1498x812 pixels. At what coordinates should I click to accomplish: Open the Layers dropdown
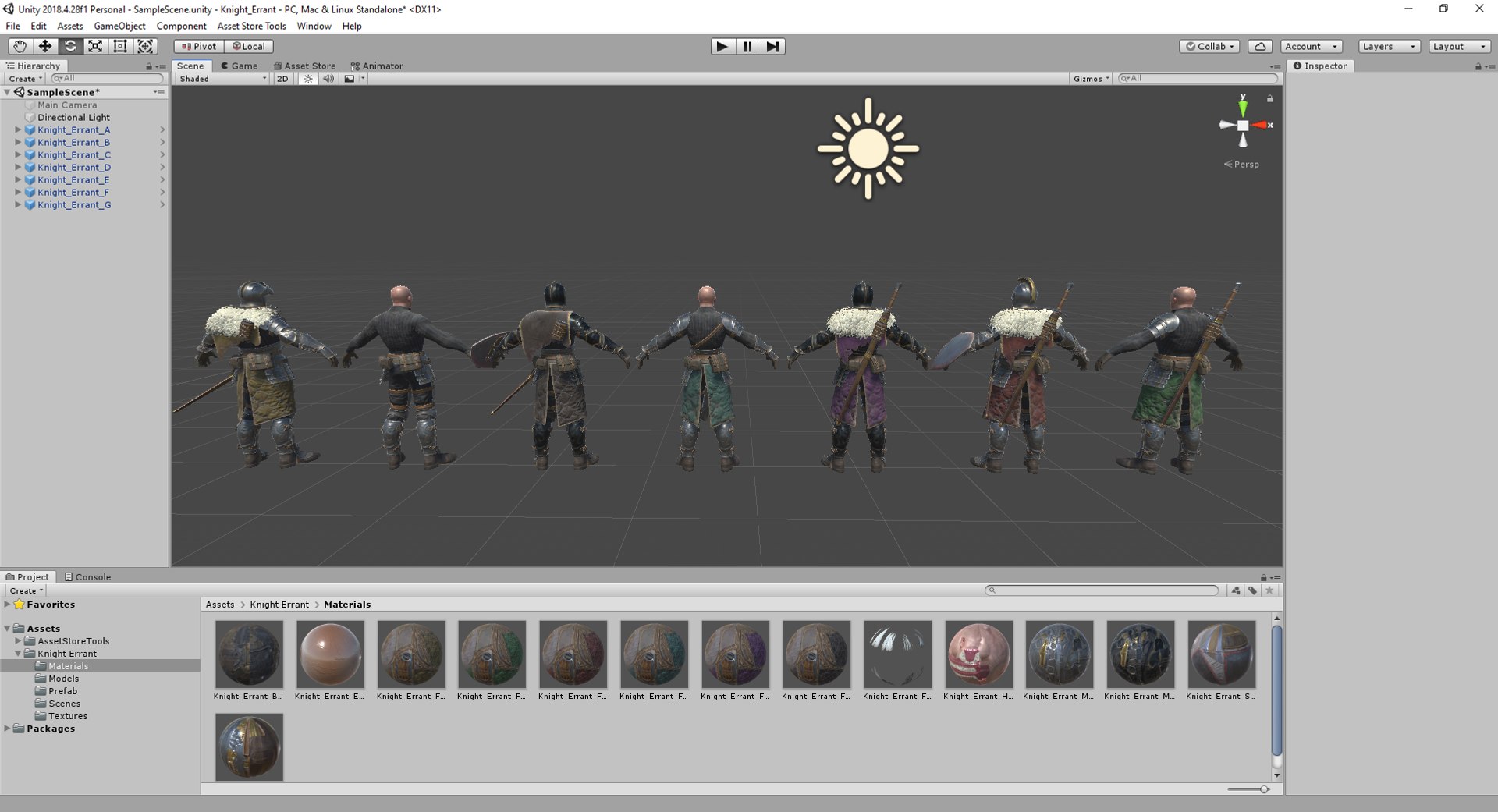click(x=1389, y=46)
